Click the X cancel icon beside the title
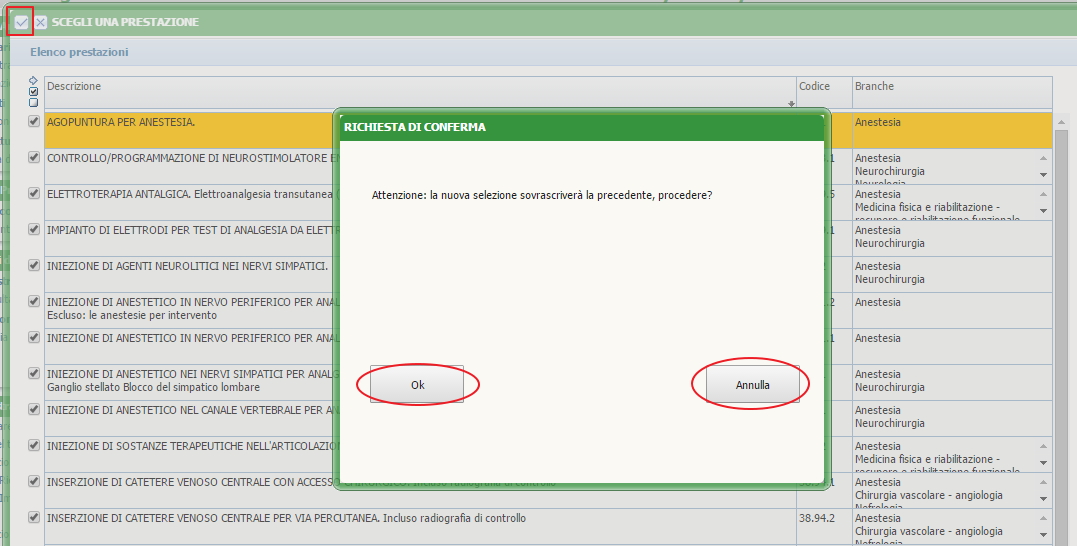The image size is (1077, 546). pos(41,22)
